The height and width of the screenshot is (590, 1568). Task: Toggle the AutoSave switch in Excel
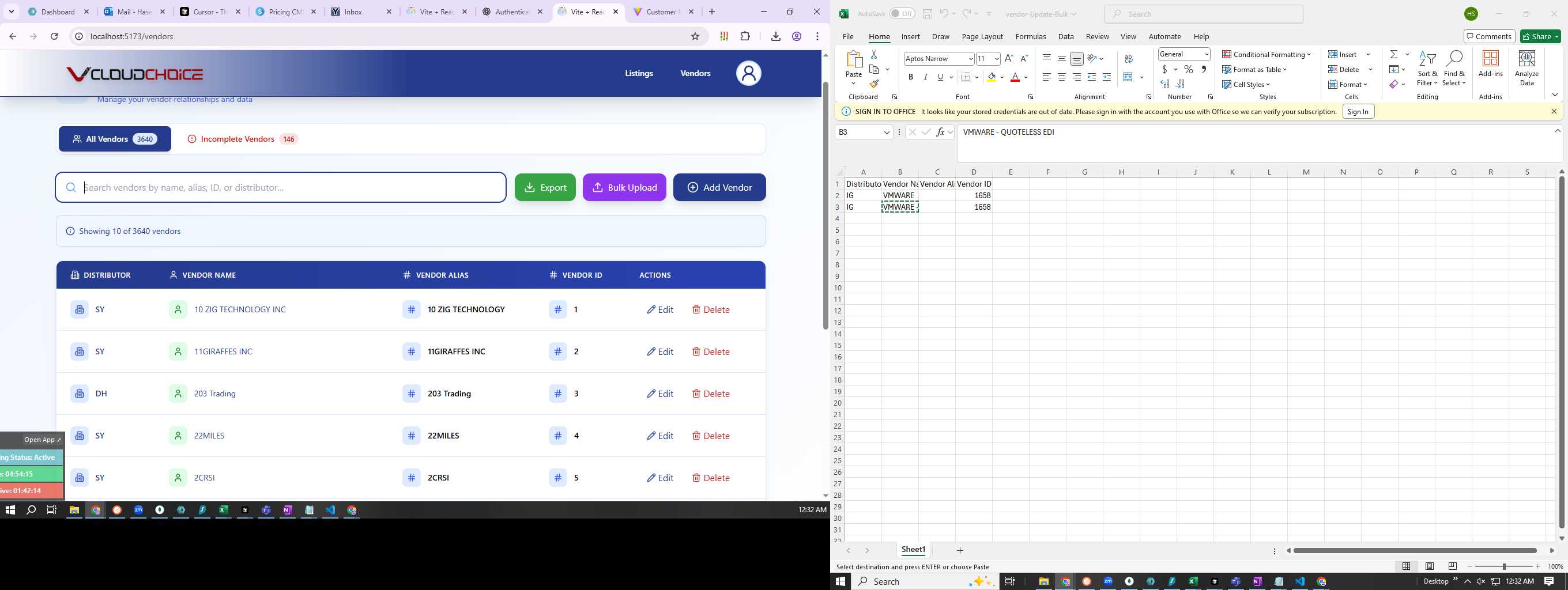pyautogui.click(x=902, y=13)
